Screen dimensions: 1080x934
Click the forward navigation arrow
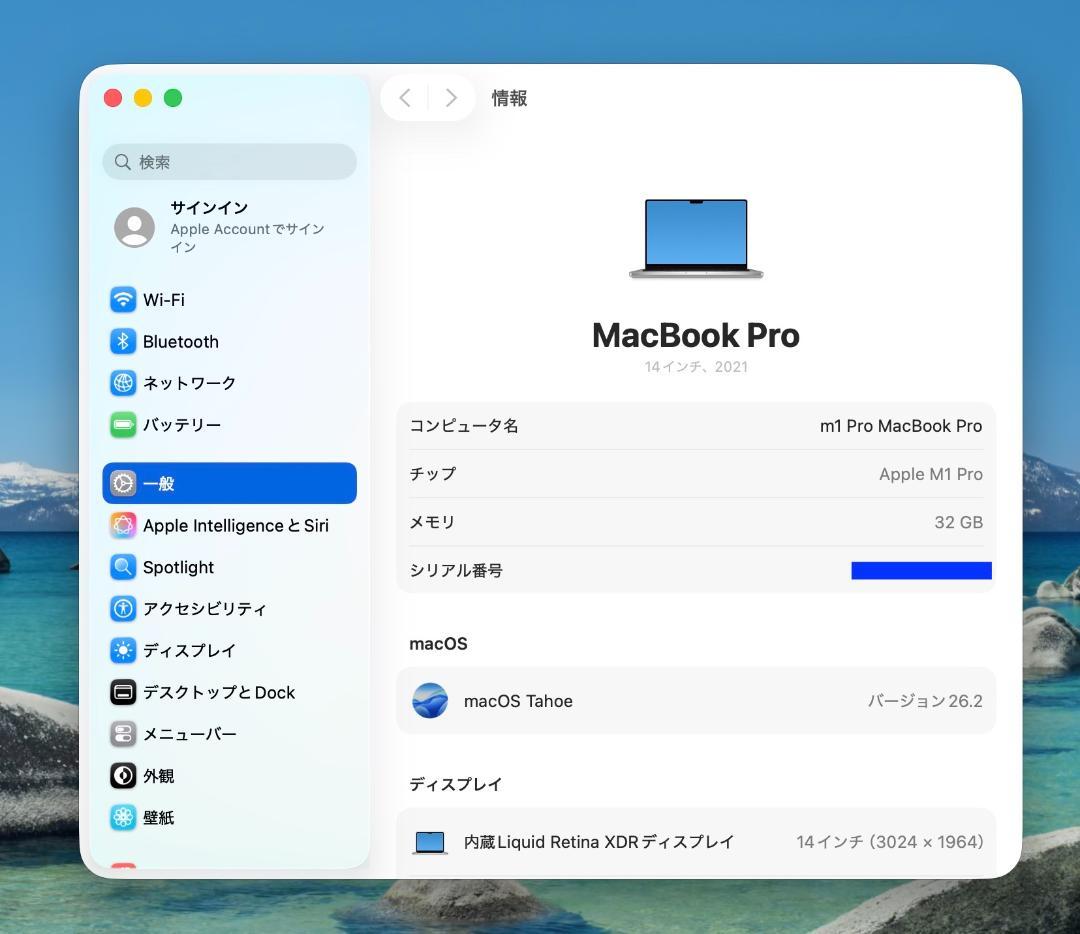click(x=450, y=97)
